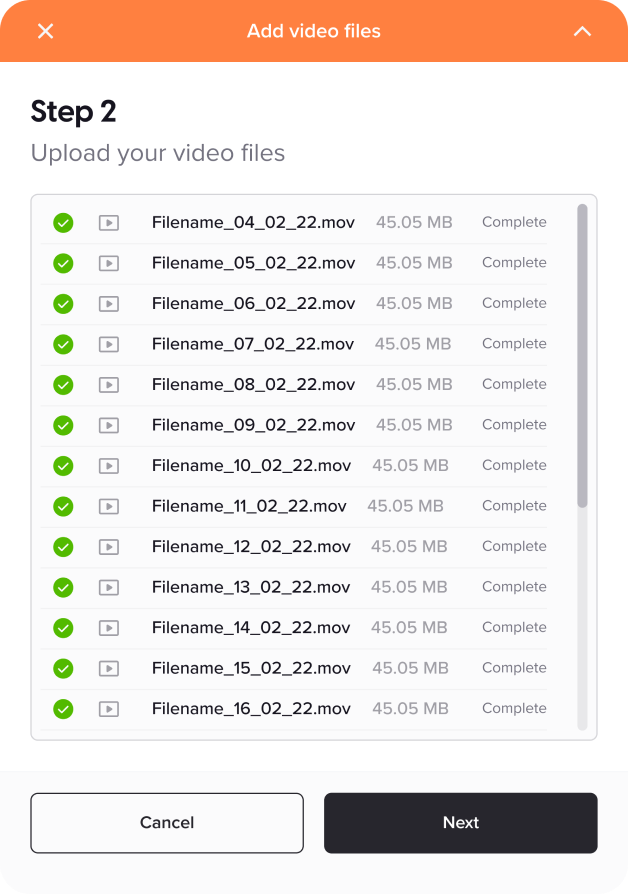Screen dimensions: 628x894
Task: Click video icon for Filename_12_02_22.mov
Action: tap(109, 547)
